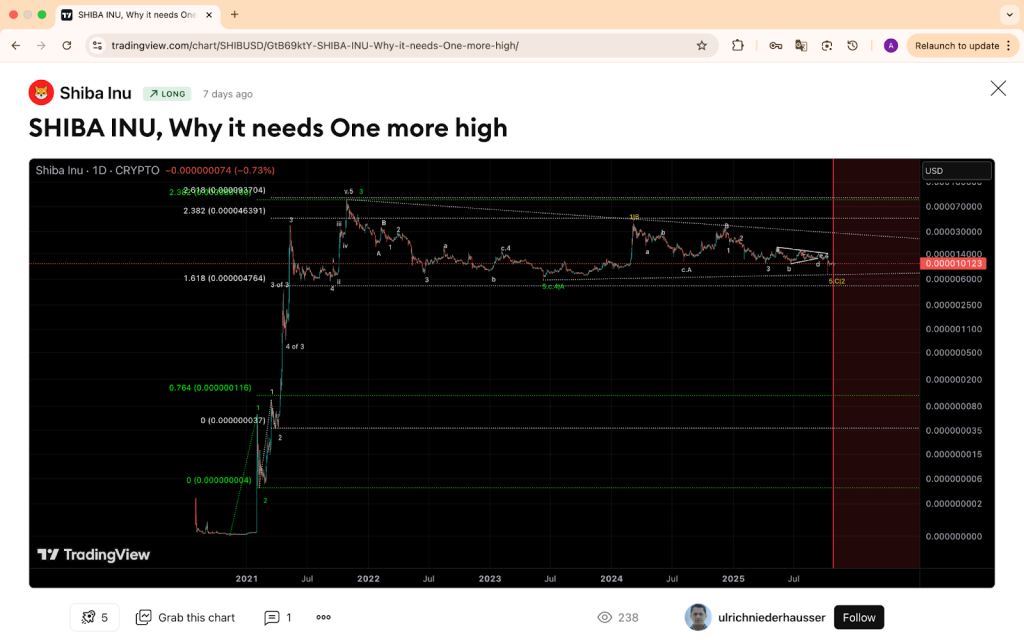Click the Grab this chart icon

tap(144, 617)
